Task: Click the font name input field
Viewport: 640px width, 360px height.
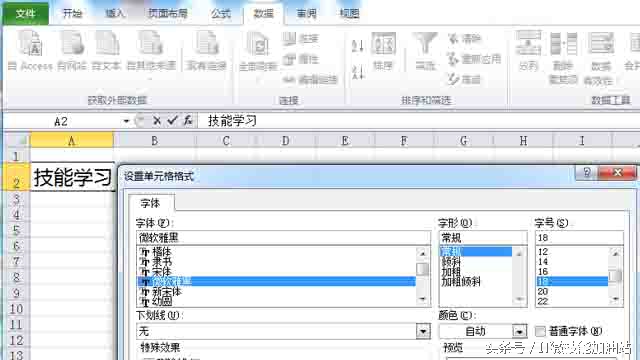Action: pyautogui.click(x=283, y=238)
